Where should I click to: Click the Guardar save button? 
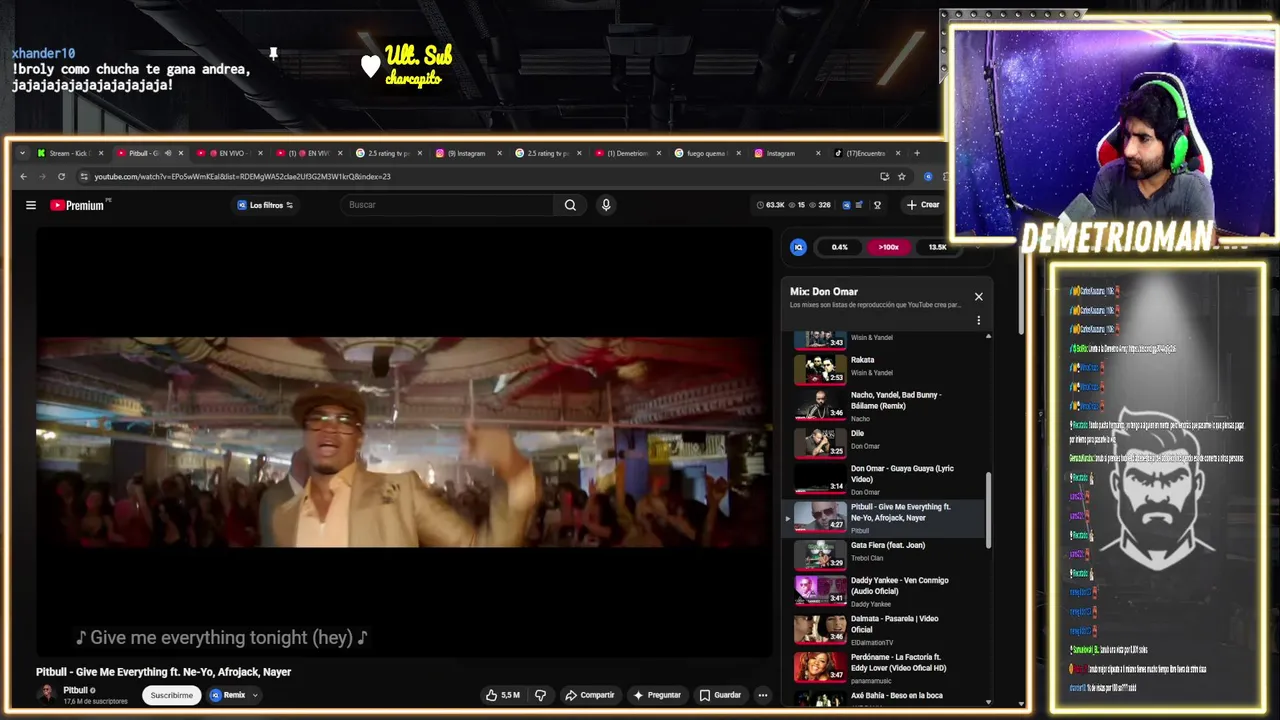pos(720,695)
